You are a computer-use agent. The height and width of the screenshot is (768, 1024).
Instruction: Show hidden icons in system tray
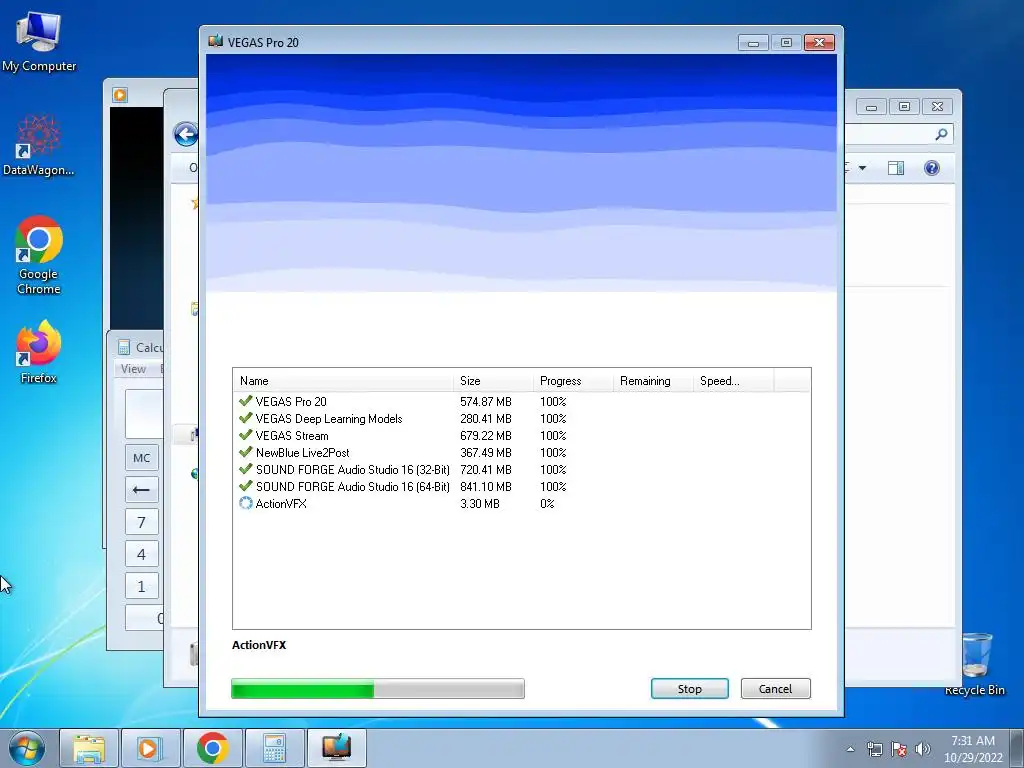point(850,750)
